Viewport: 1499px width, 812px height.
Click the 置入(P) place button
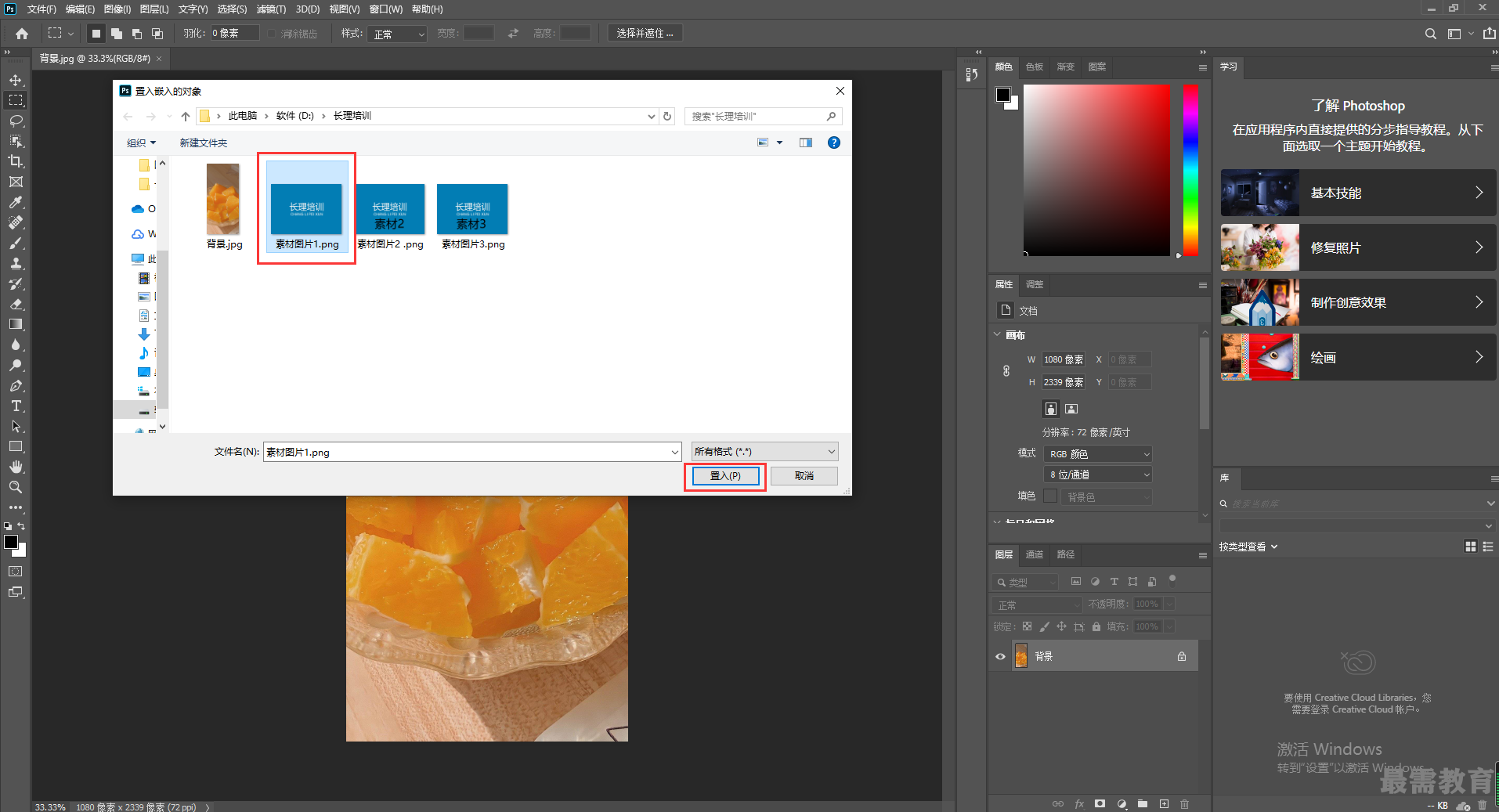coord(725,476)
